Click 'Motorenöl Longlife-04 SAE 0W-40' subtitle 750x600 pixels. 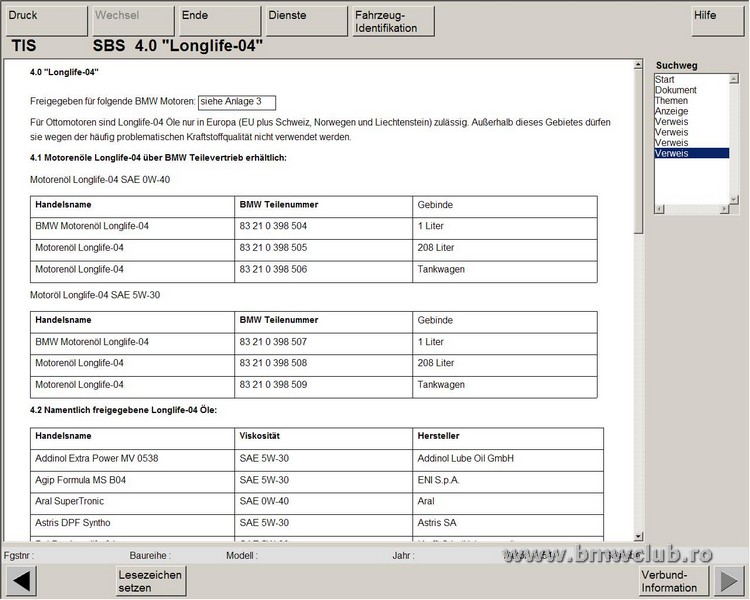[x=100, y=180]
